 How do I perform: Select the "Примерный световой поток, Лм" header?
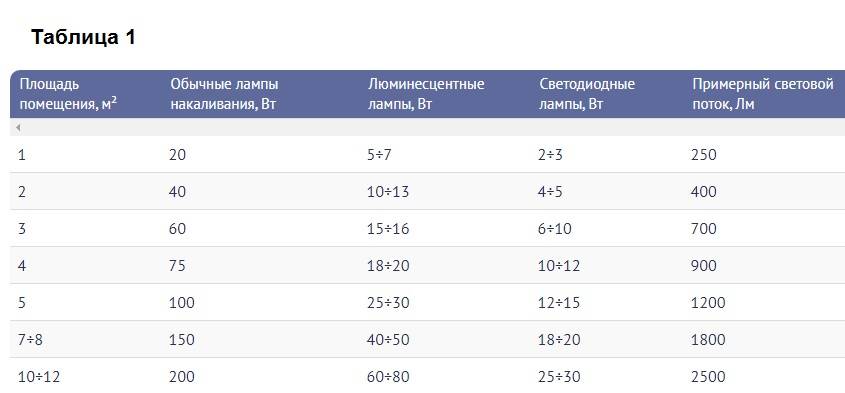[763, 94]
